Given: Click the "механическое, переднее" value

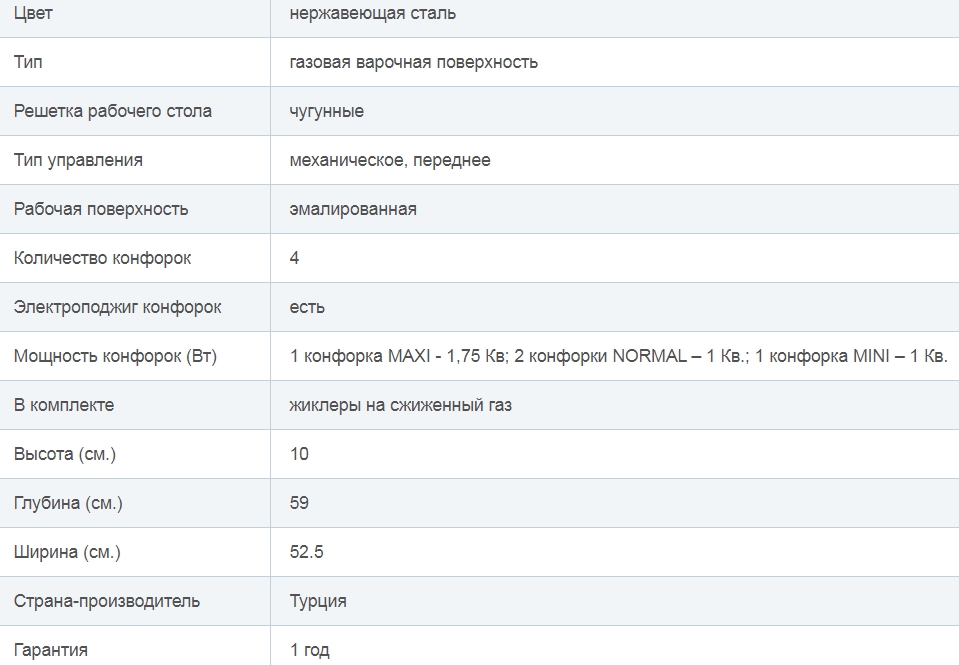Looking at the screenshot, I should (390, 160).
